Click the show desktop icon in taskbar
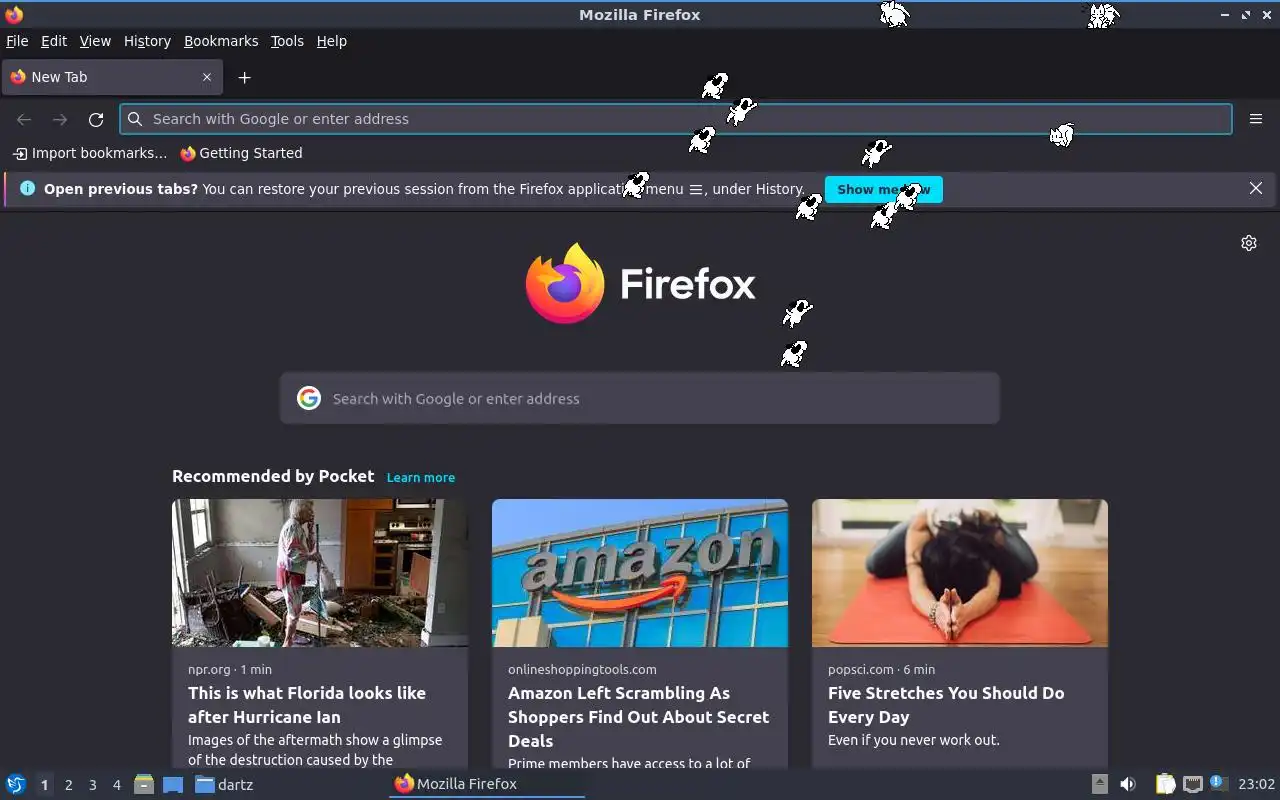This screenshot has height=800, width=1280. [x=173, y=785]
